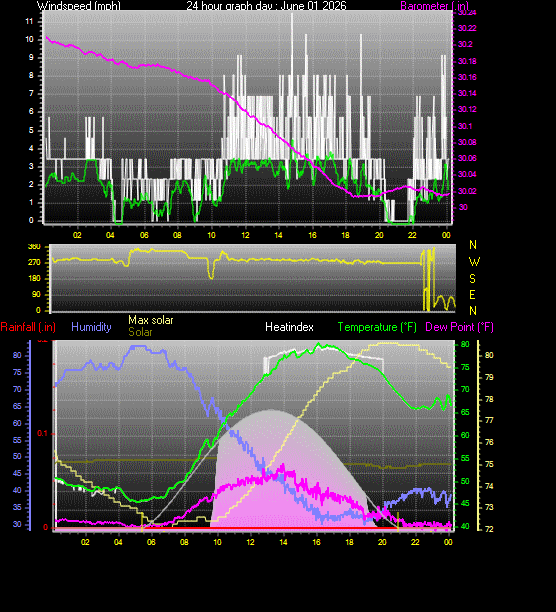This screenshot has width=556, height=612.
Task: Click the 72 value on yellow right axis
Action: pyautogui.click(x=489, y=529)
